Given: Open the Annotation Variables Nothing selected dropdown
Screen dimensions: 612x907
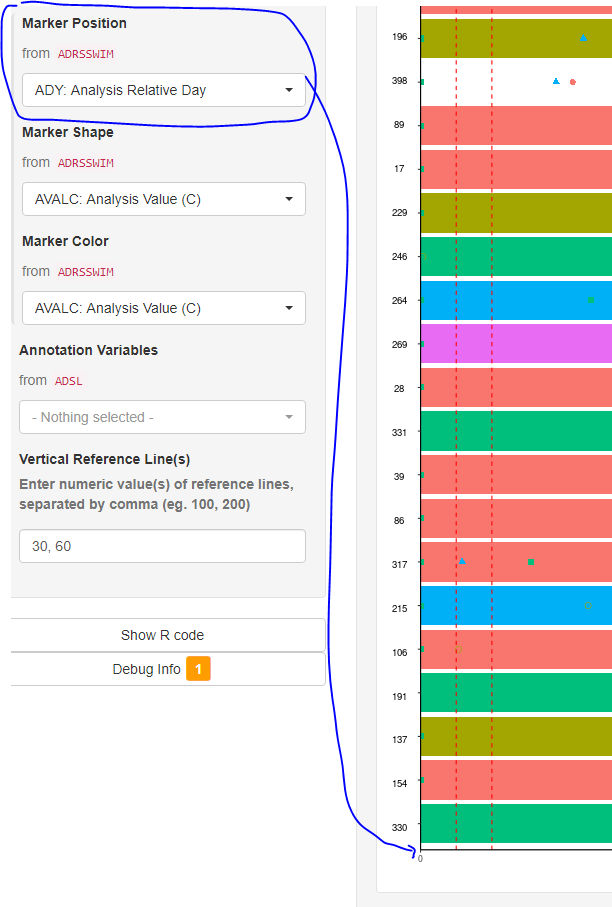Looking at the screenshot, I should (x=162, y=417).
